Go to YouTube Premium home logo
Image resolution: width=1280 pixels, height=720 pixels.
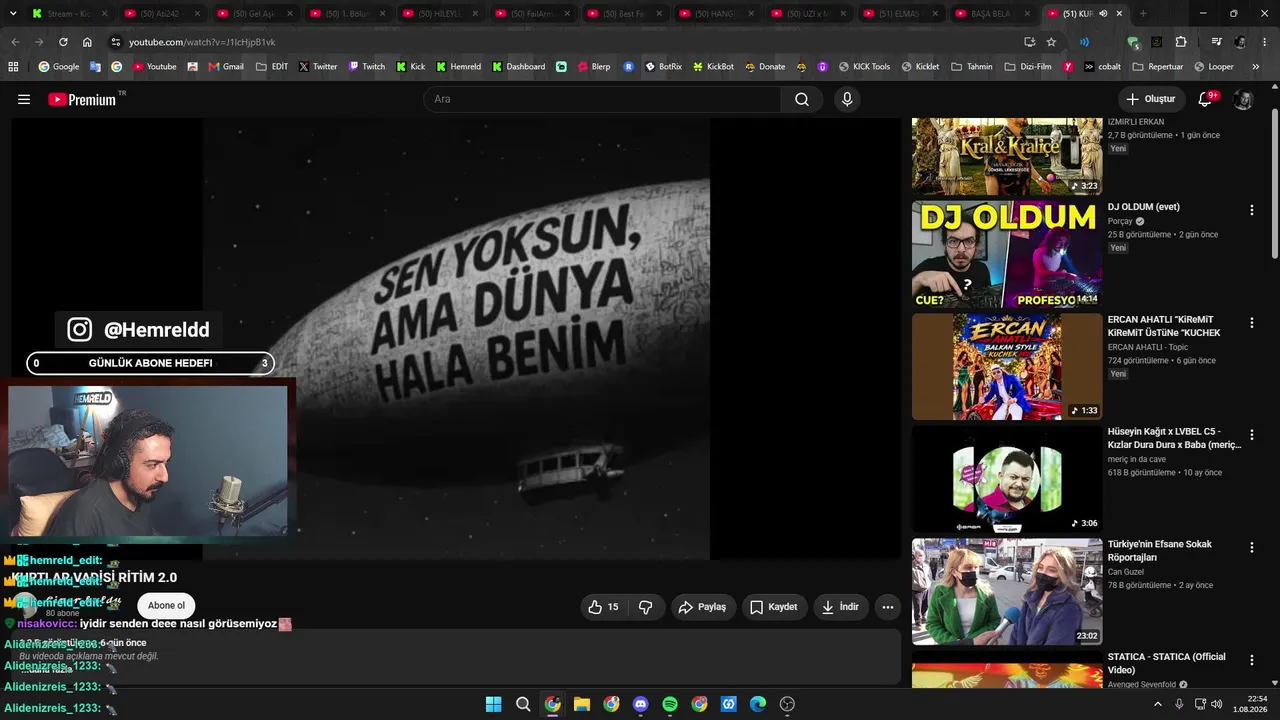82,100
